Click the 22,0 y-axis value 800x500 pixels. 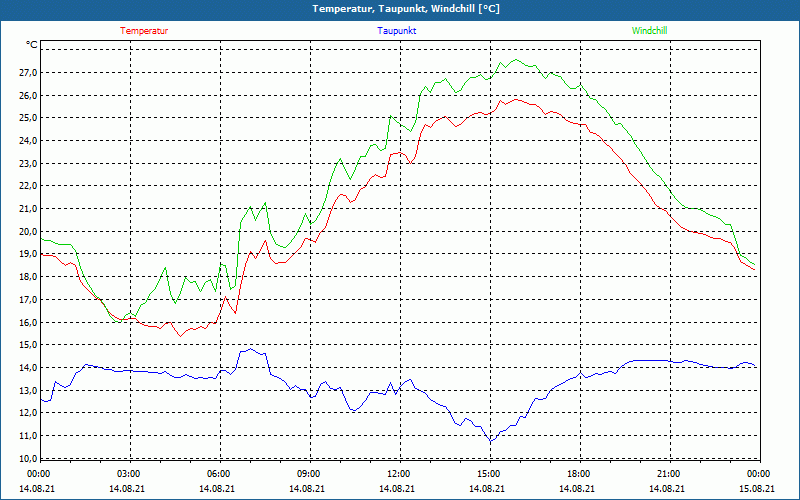click(x=29, y=186)
